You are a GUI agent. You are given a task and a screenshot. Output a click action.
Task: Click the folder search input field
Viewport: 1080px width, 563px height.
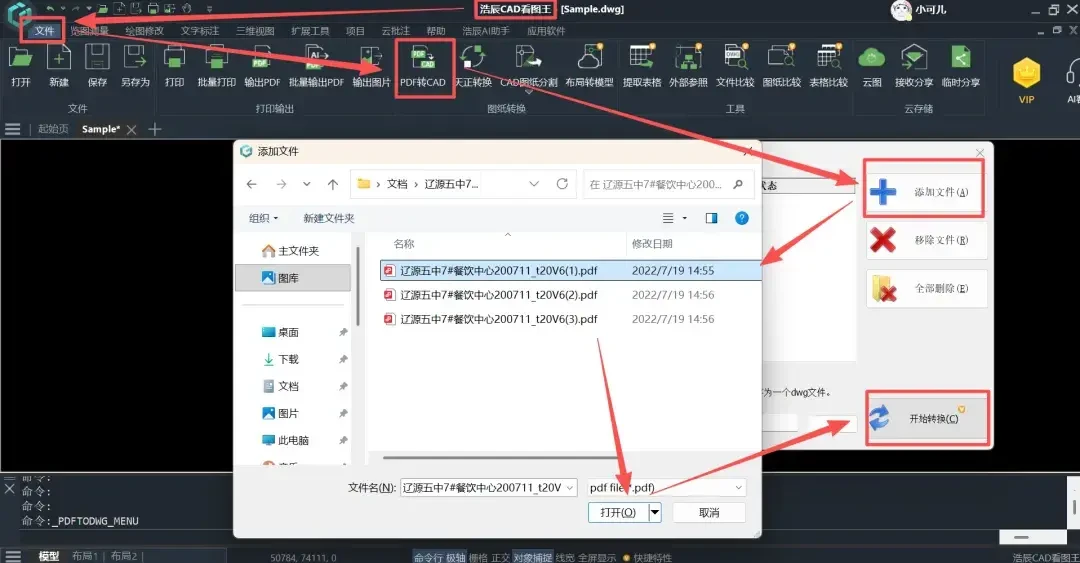(668, 184)
